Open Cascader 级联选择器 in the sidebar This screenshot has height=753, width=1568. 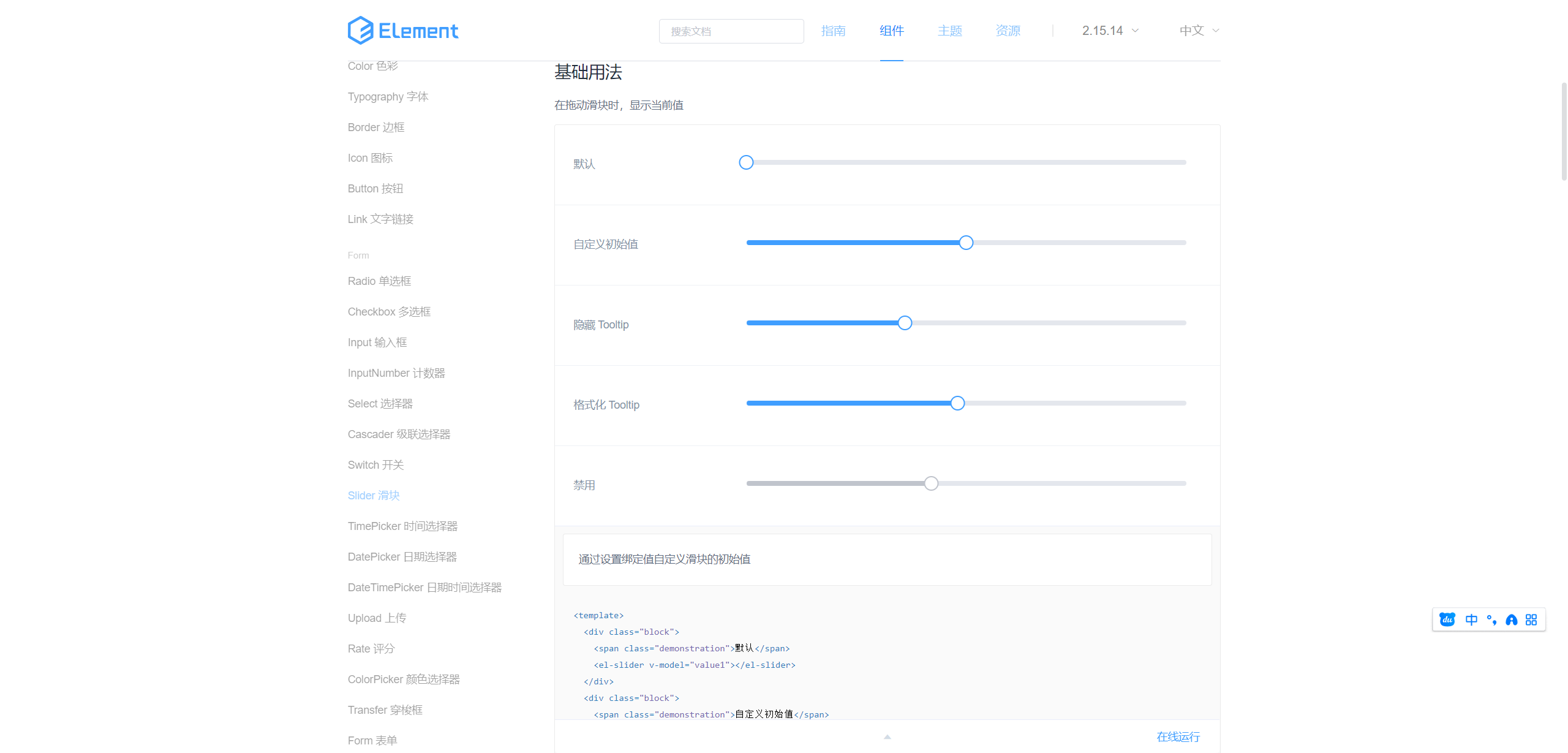click(399, 434)
